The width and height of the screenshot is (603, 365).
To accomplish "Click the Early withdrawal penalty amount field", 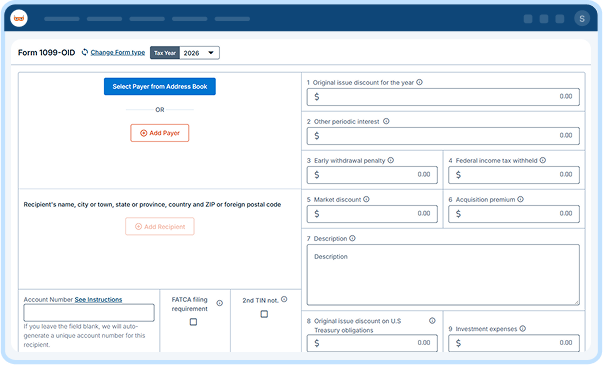I will [372, 175].
